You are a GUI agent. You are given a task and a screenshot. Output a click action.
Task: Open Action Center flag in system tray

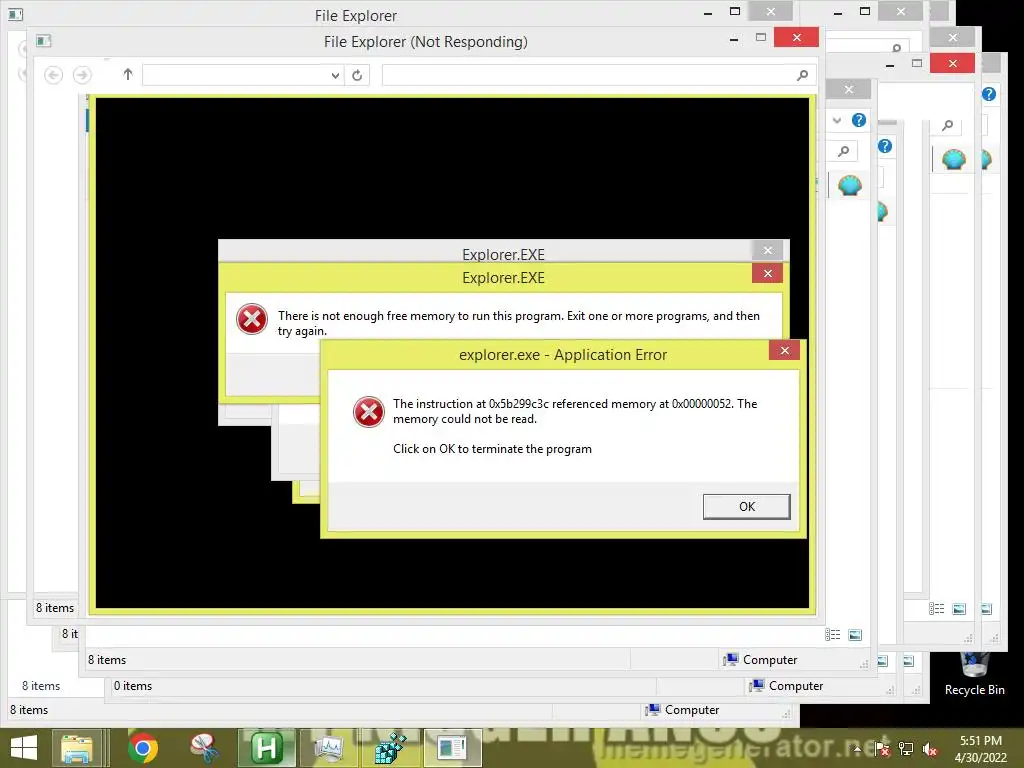(x=882, y=749)
